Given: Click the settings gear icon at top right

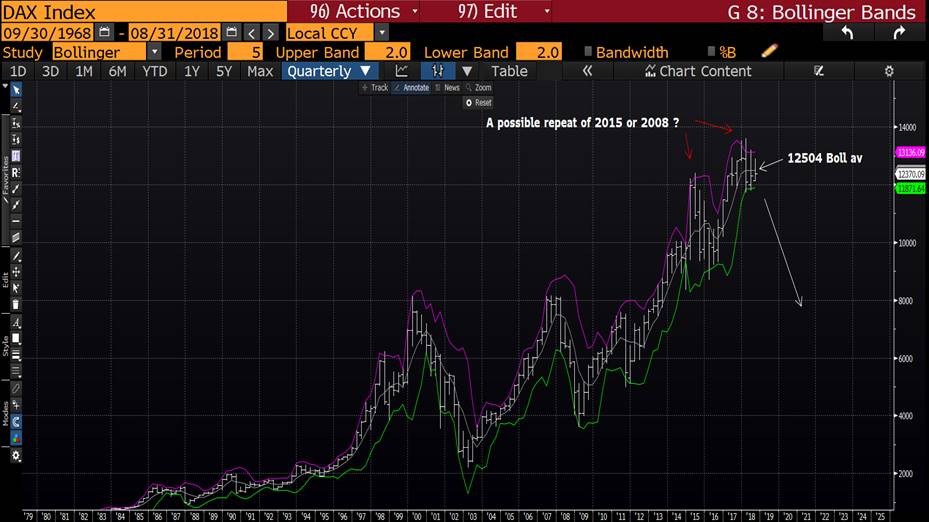Looking at the screenshot, I should (889, 71).
